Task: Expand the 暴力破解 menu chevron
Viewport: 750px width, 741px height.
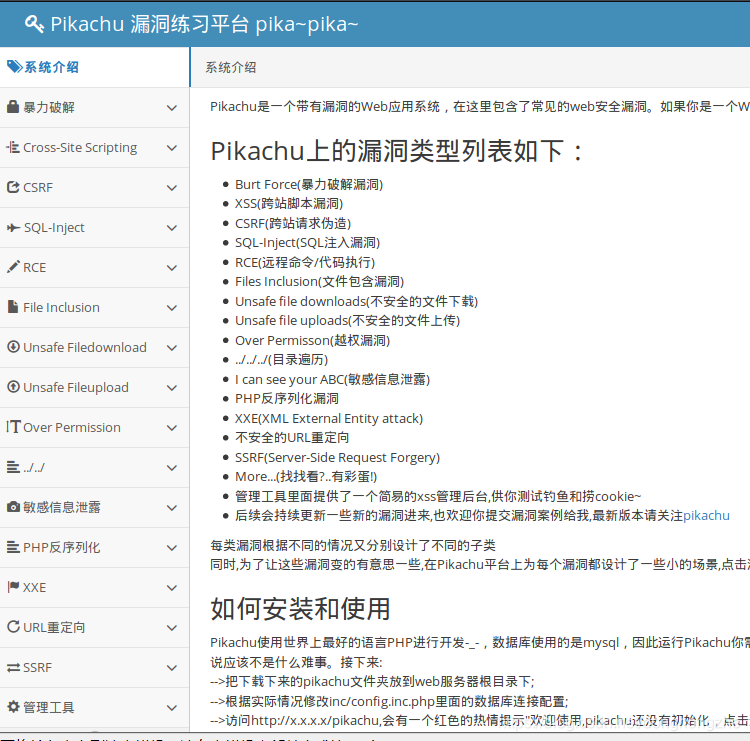Action: (172, 108)
